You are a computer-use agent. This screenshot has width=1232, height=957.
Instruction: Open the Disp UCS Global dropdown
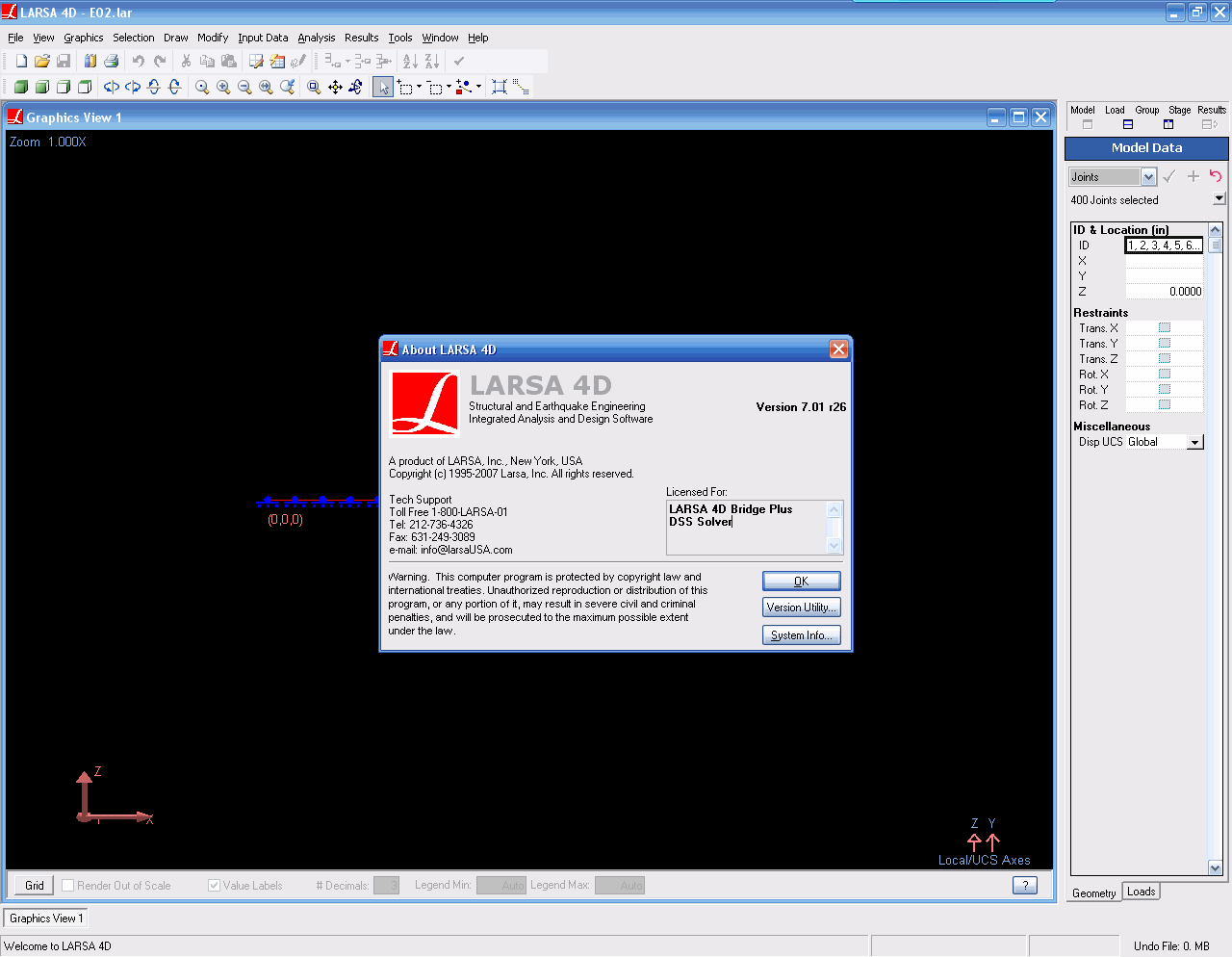(x=1194, y=442)
